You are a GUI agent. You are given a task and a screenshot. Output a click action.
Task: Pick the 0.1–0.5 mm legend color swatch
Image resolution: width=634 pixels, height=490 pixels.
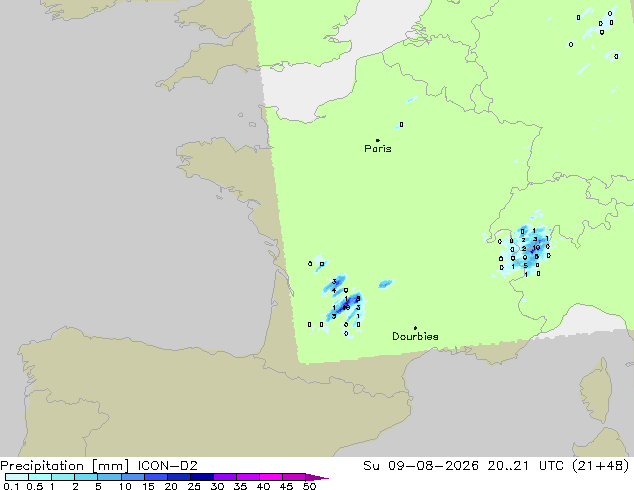17,477
